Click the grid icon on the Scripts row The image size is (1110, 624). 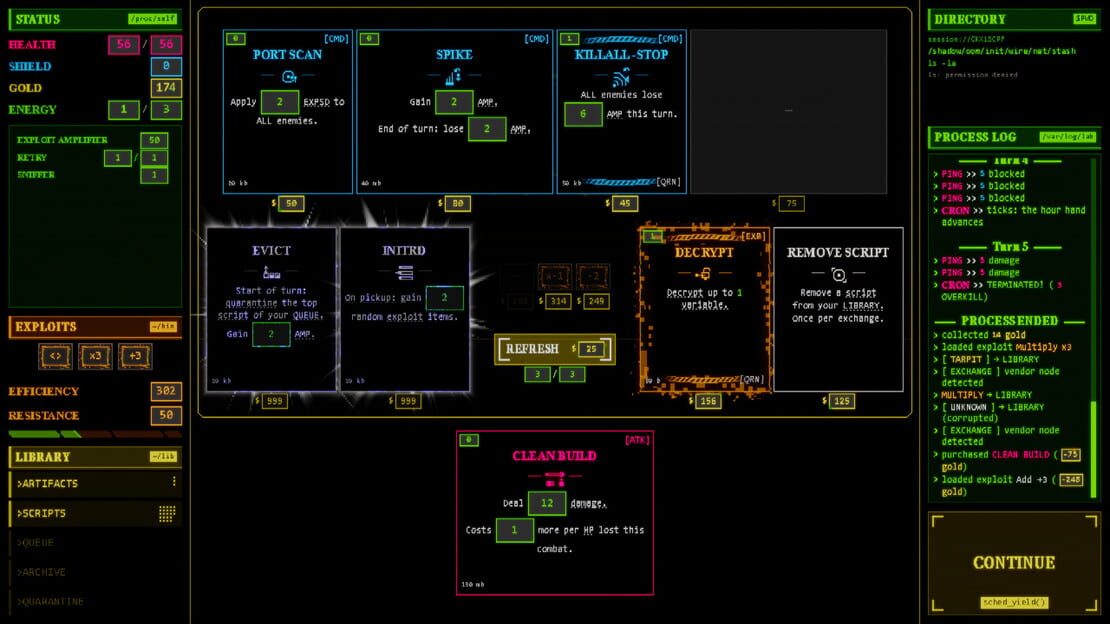(x=167, y=514)
